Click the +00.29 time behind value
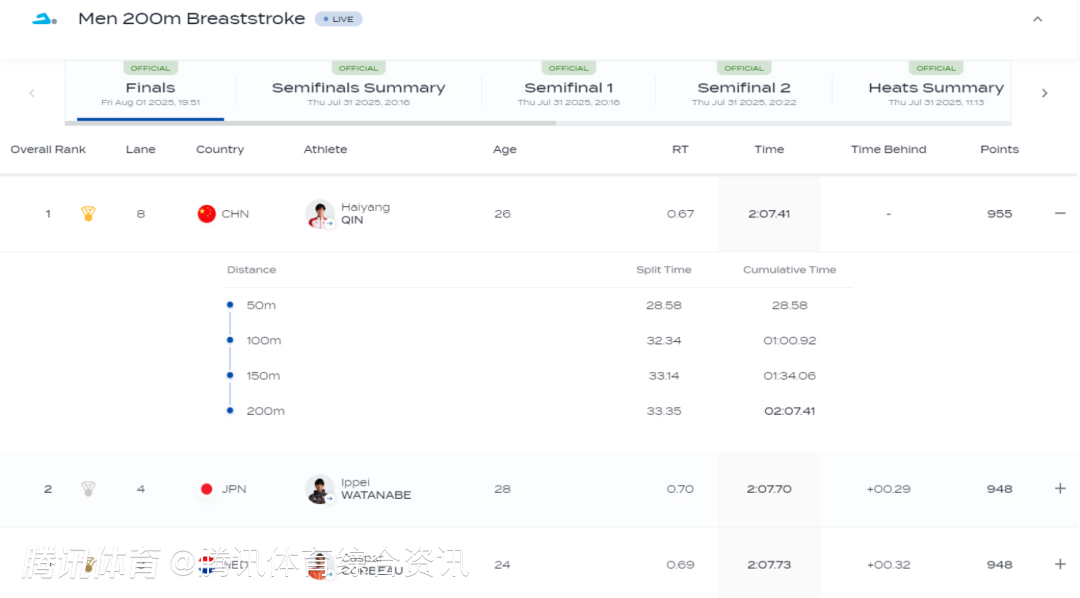This screenshot has width=1080, height=598. pos(888,489)
